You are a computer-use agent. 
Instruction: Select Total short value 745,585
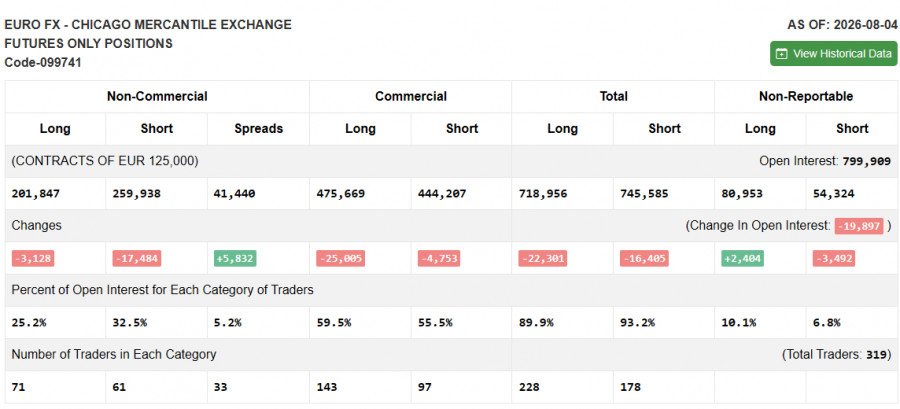pyautogui.click(x=644, y=194)
